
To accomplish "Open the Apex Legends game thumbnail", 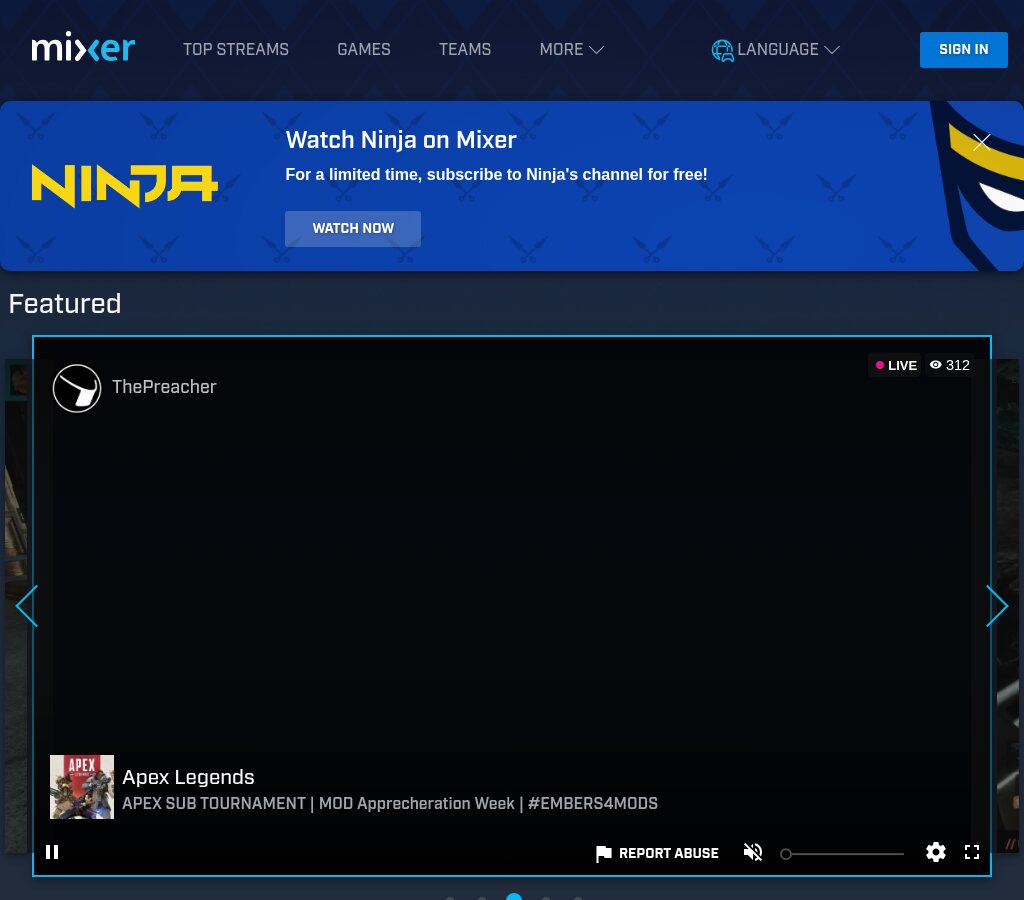I will click(x=82, y=787).
